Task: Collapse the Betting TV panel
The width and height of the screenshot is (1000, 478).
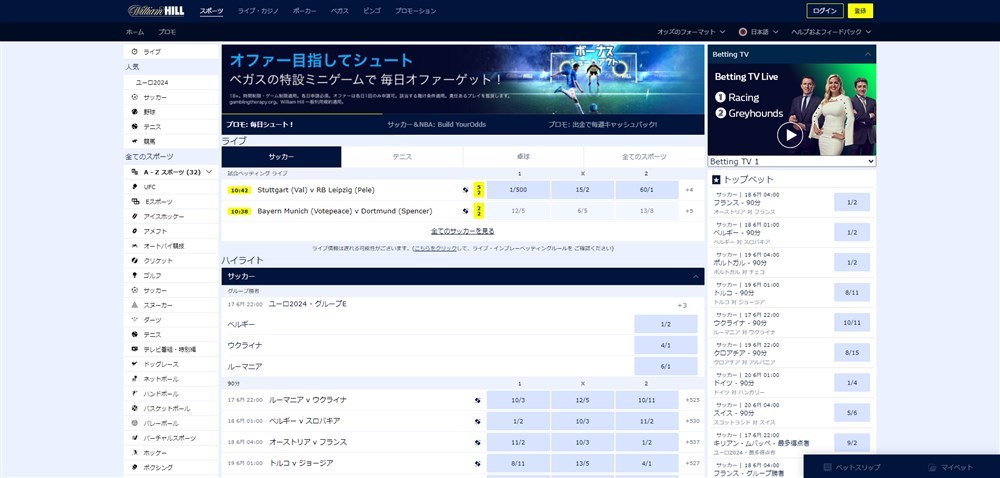Action: click(867, 54)
